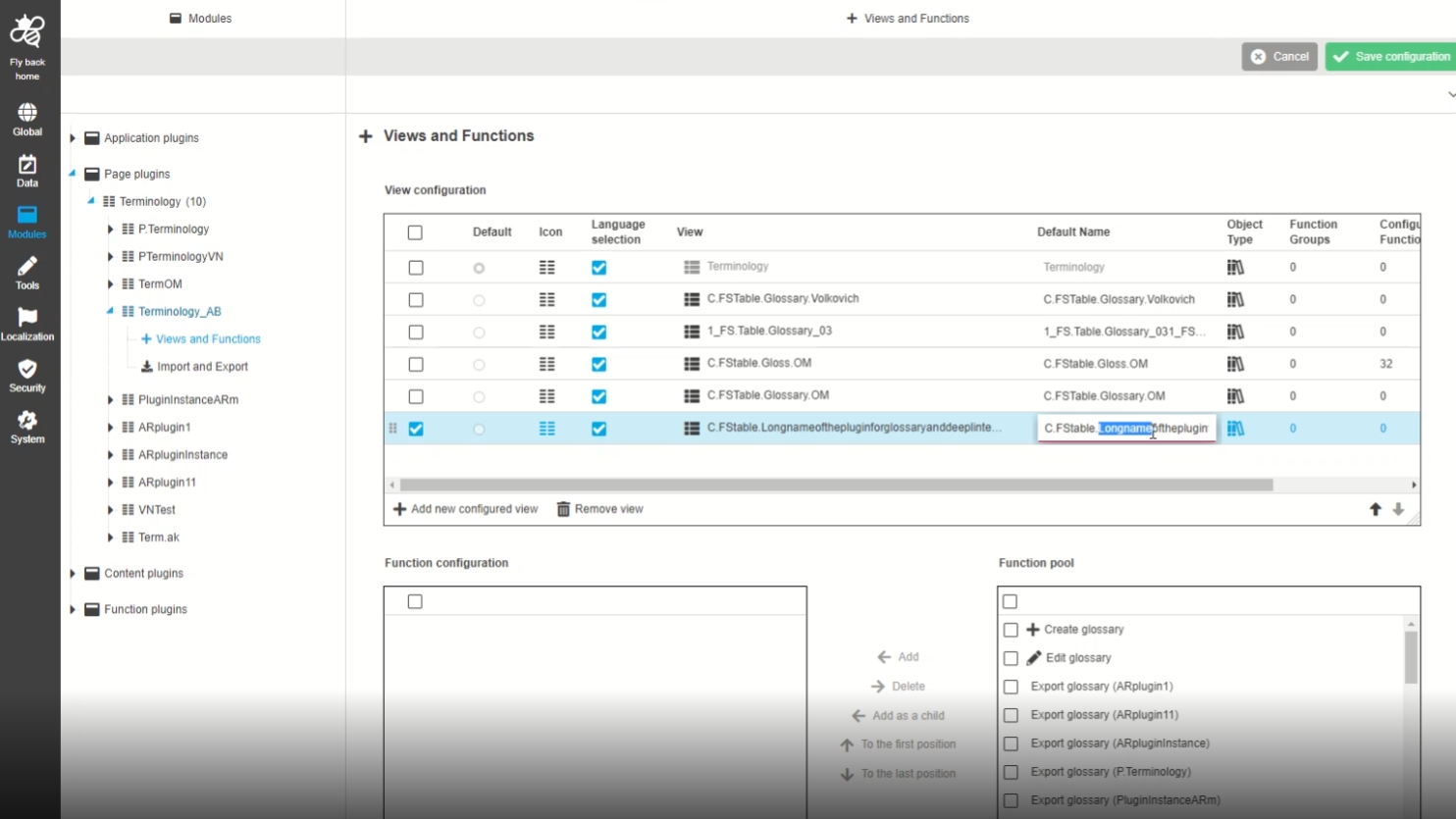Collapse the Terminology_AB tree node
The width and height of the screenshot is (1456, 819).
click(110, 311)
